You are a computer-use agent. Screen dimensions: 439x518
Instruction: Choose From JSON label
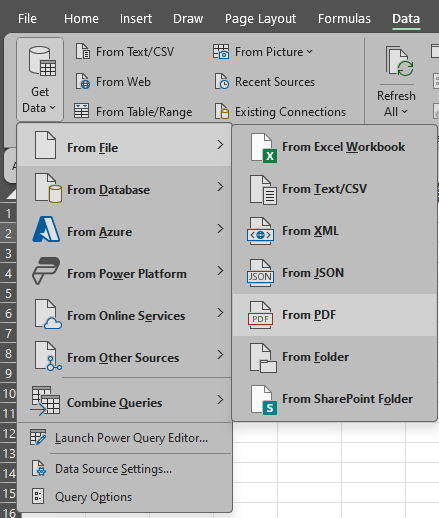[313, 273]
